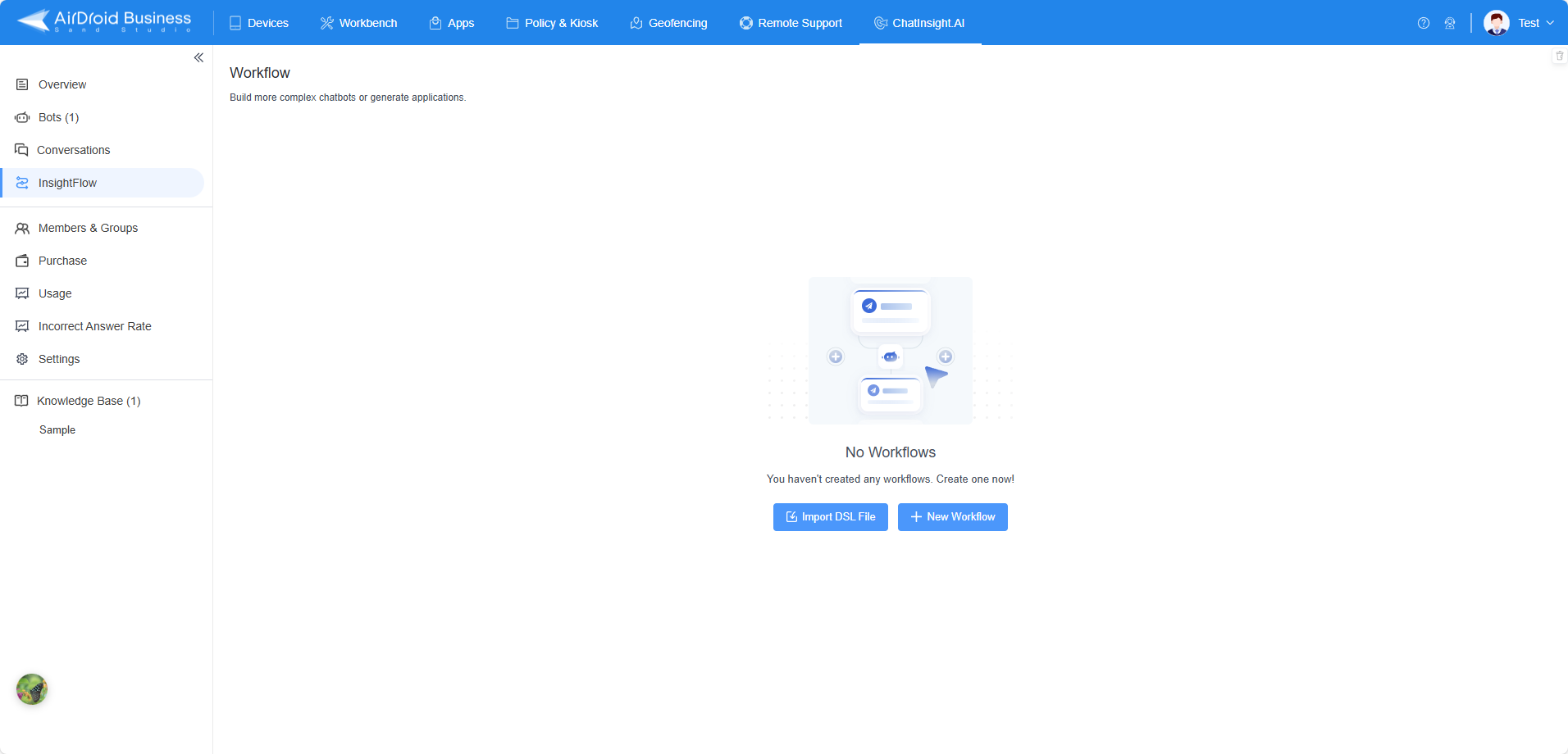Click Import DSL File button
1568x754 pixels.
coord(831,517)
